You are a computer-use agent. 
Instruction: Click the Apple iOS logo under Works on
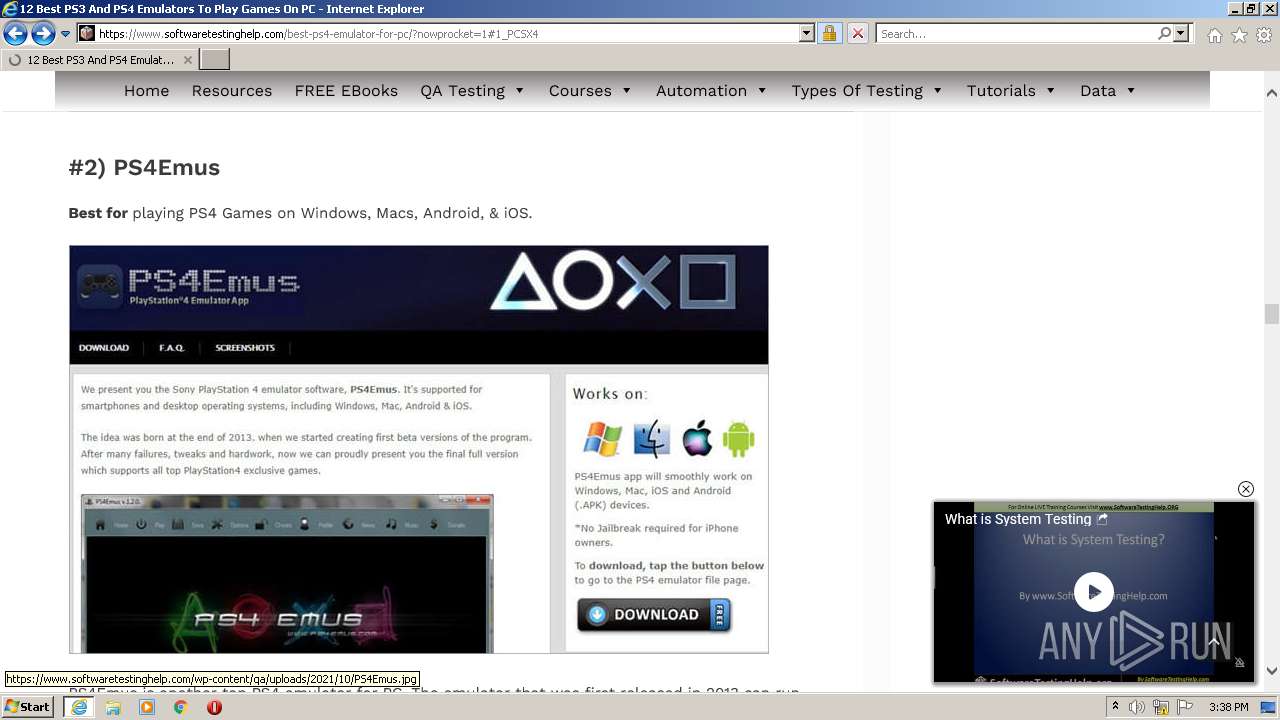pos(697,438)
